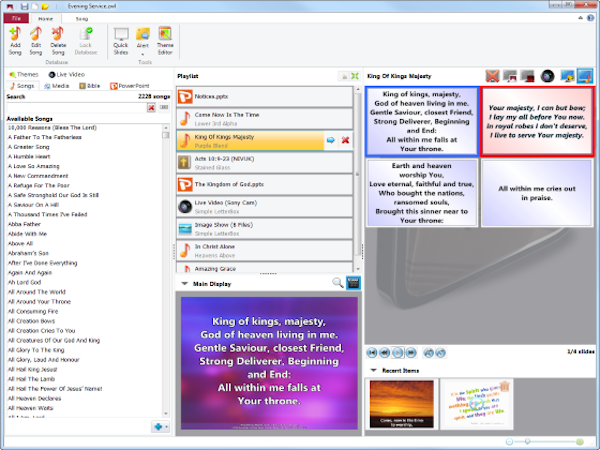Toggle the highlighted main display monitor icon
The width and height of the screenshot is (600, 450).
tap(585, 76)
